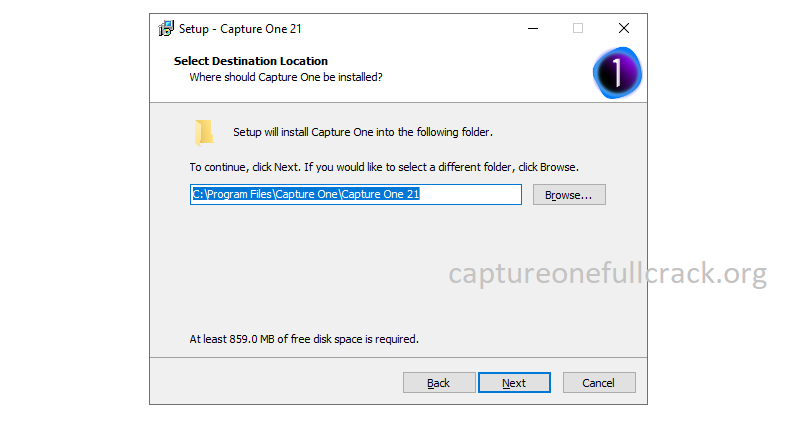Continue with the Next button
Image resolution: width=800 pixels, height=422 pixels.
pos(514,383)
